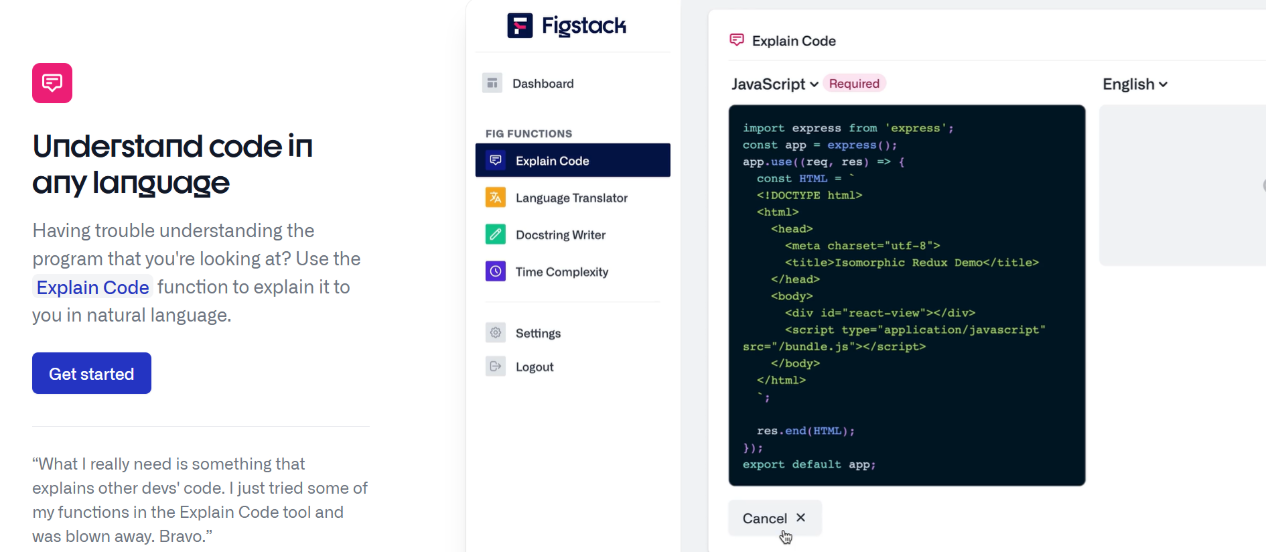Click the Docstring Writer green icon
This screenshot has width=1266, height=552.
495,234
